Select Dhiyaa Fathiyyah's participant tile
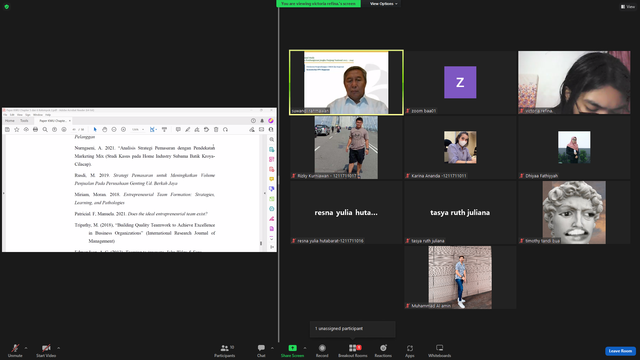This screenshot has width=640, height=360. (x=574, y=147)
